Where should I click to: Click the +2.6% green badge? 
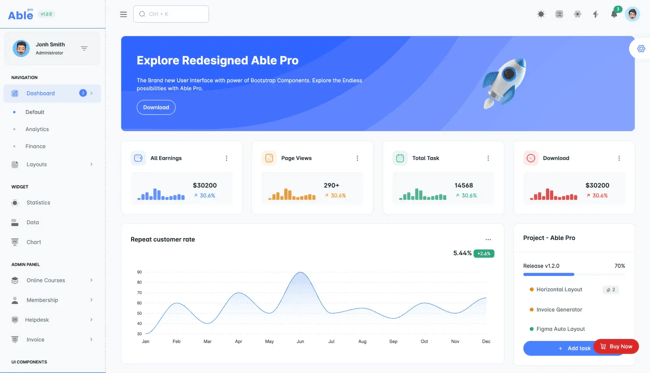[x=484, y=253]
